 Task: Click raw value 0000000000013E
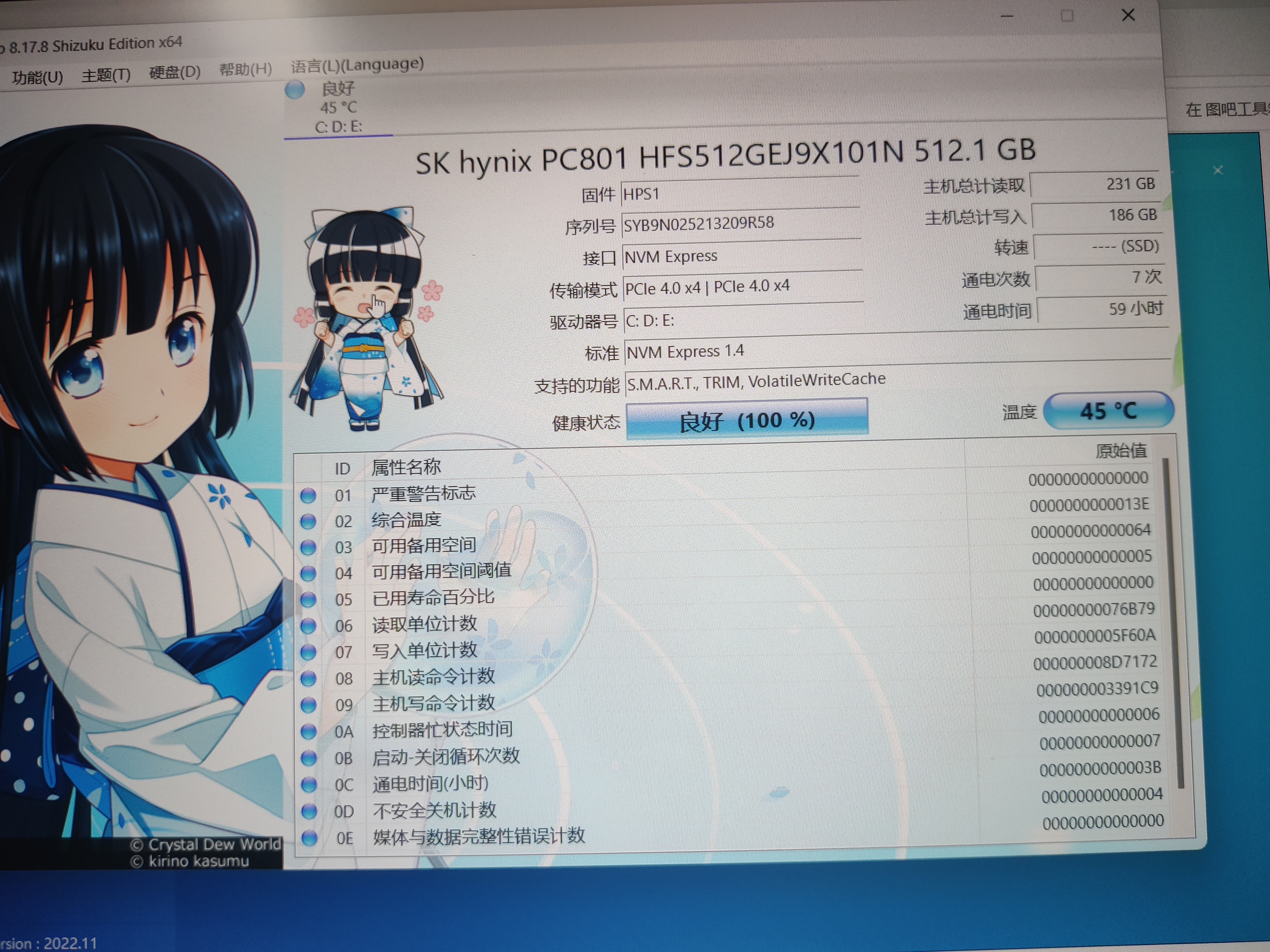click(1089, 505)
